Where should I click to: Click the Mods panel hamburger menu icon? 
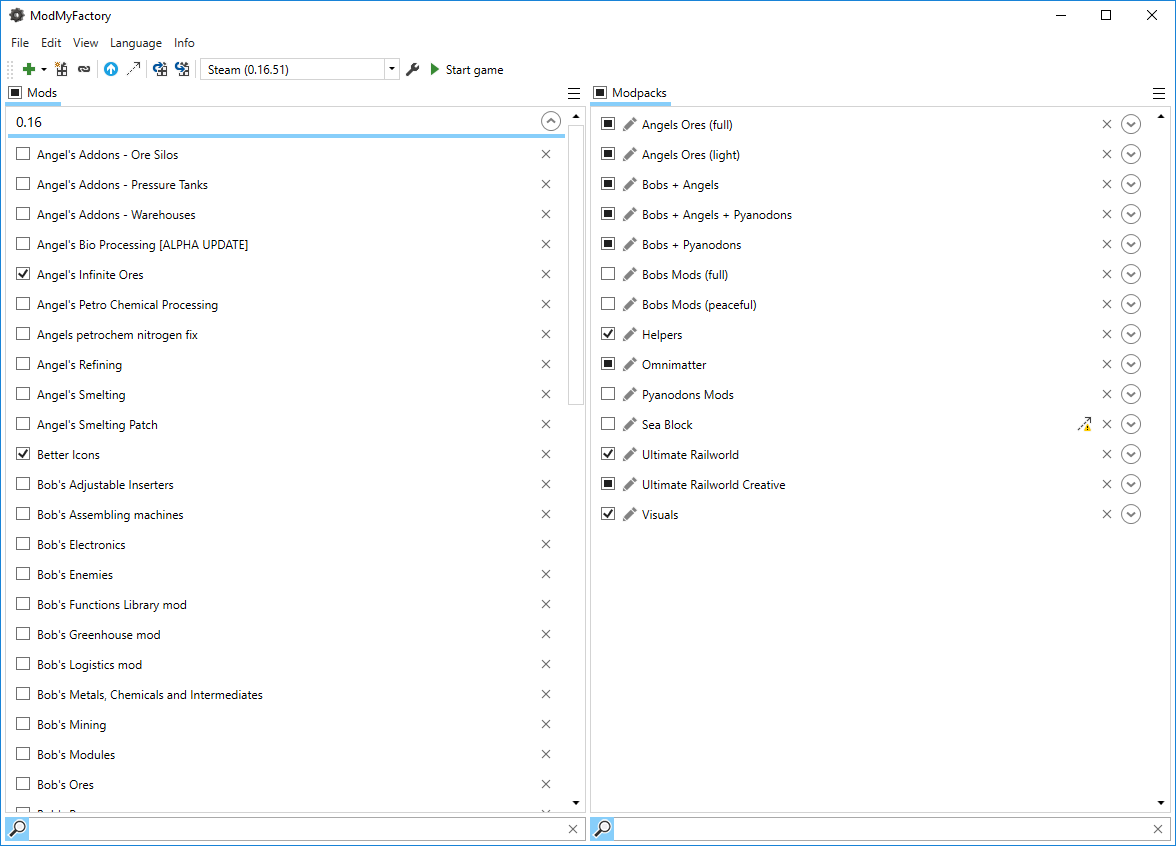click(x=574, y=93)
